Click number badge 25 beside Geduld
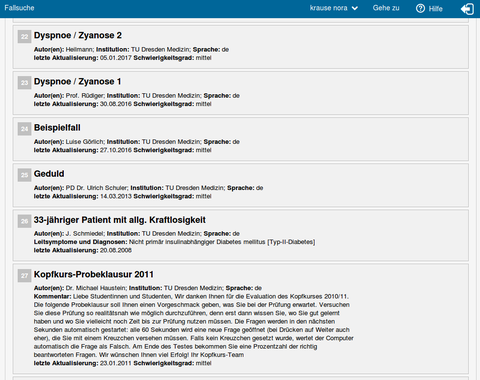The width and height of the screenshot is (480, 380). coord(24,175)
